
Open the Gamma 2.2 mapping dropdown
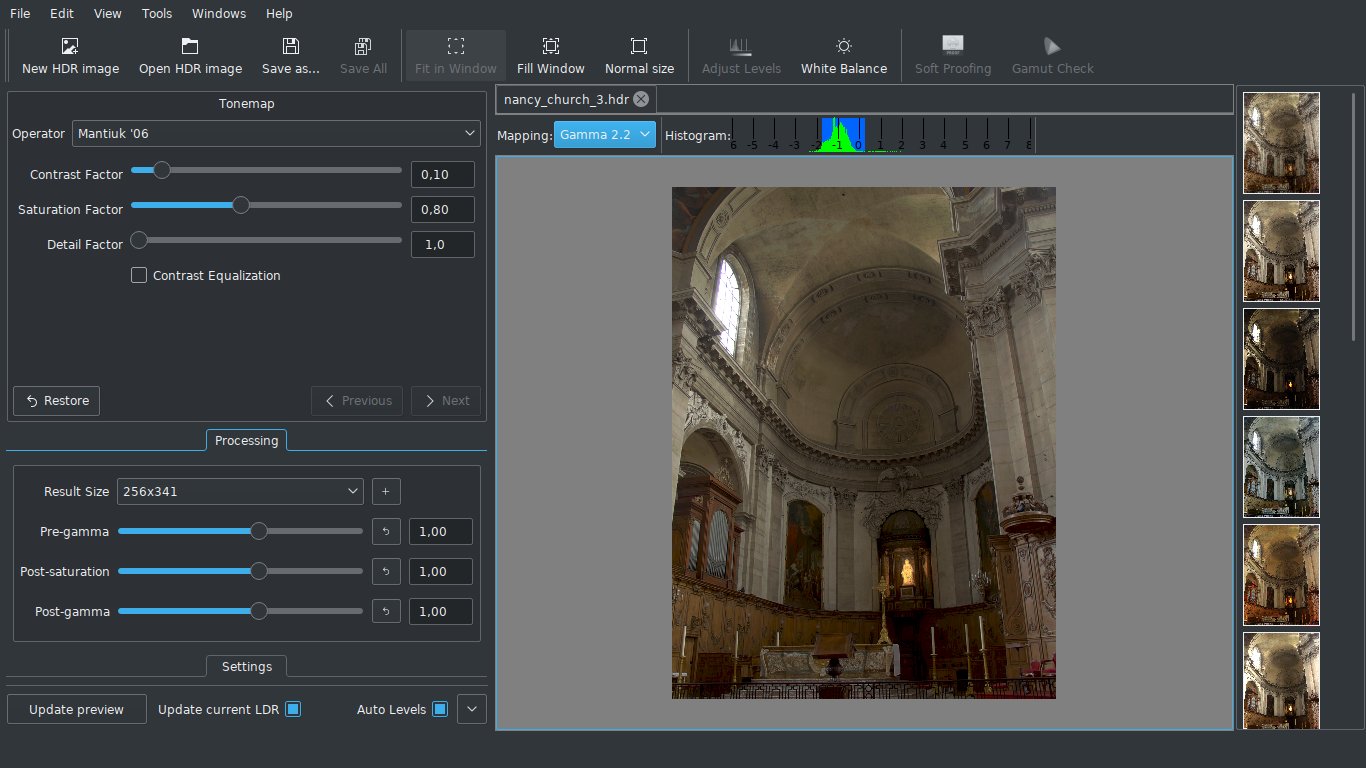tap(604, 133)
